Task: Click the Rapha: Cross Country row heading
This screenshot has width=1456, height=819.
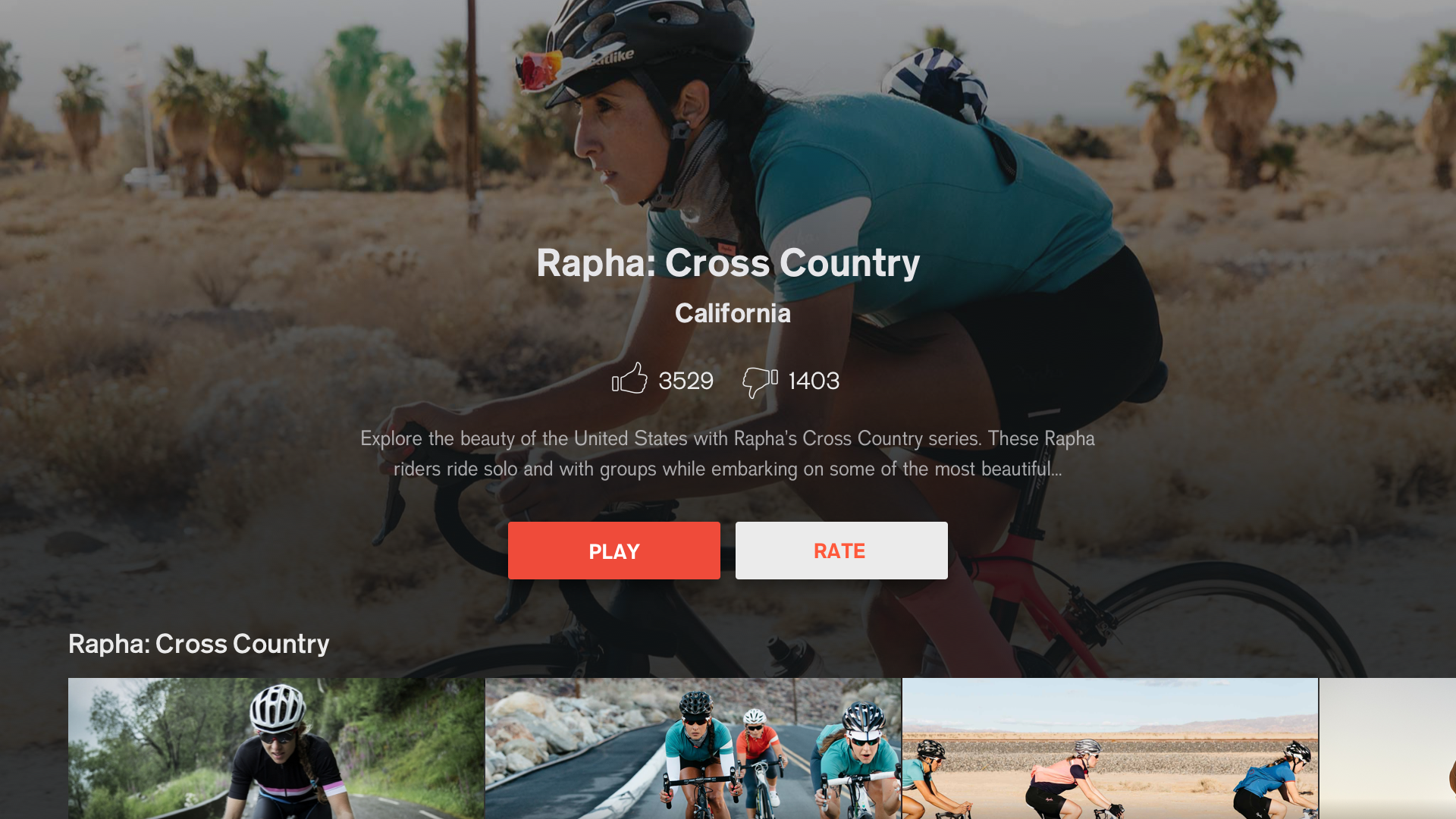Action: pos(199,644)
